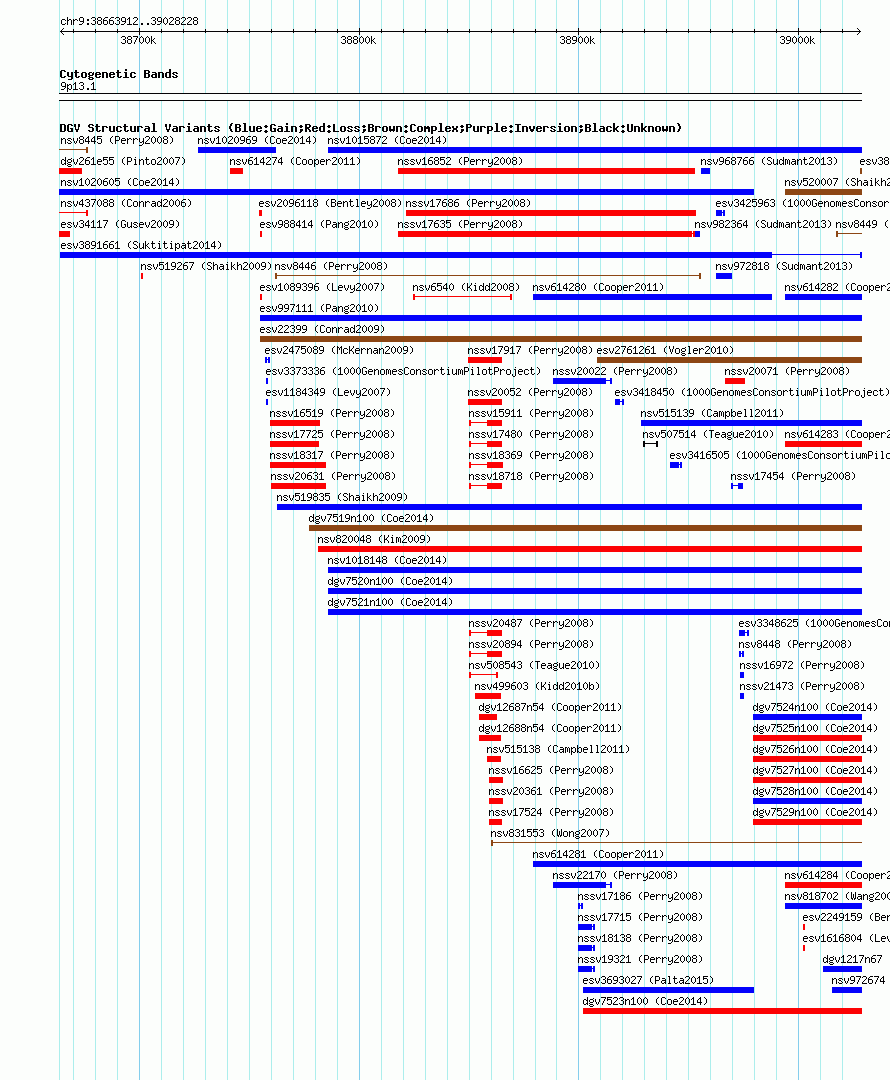890x1080 pixels.
Task: Click the nsv519267 (Shaikh2009) label
Action: 206,267
